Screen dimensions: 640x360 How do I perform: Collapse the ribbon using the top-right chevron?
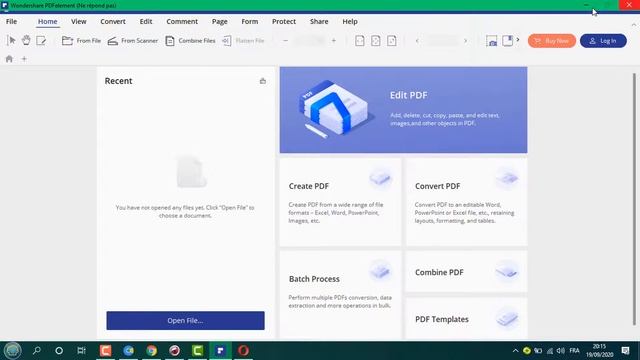click(x=633, y=25)
